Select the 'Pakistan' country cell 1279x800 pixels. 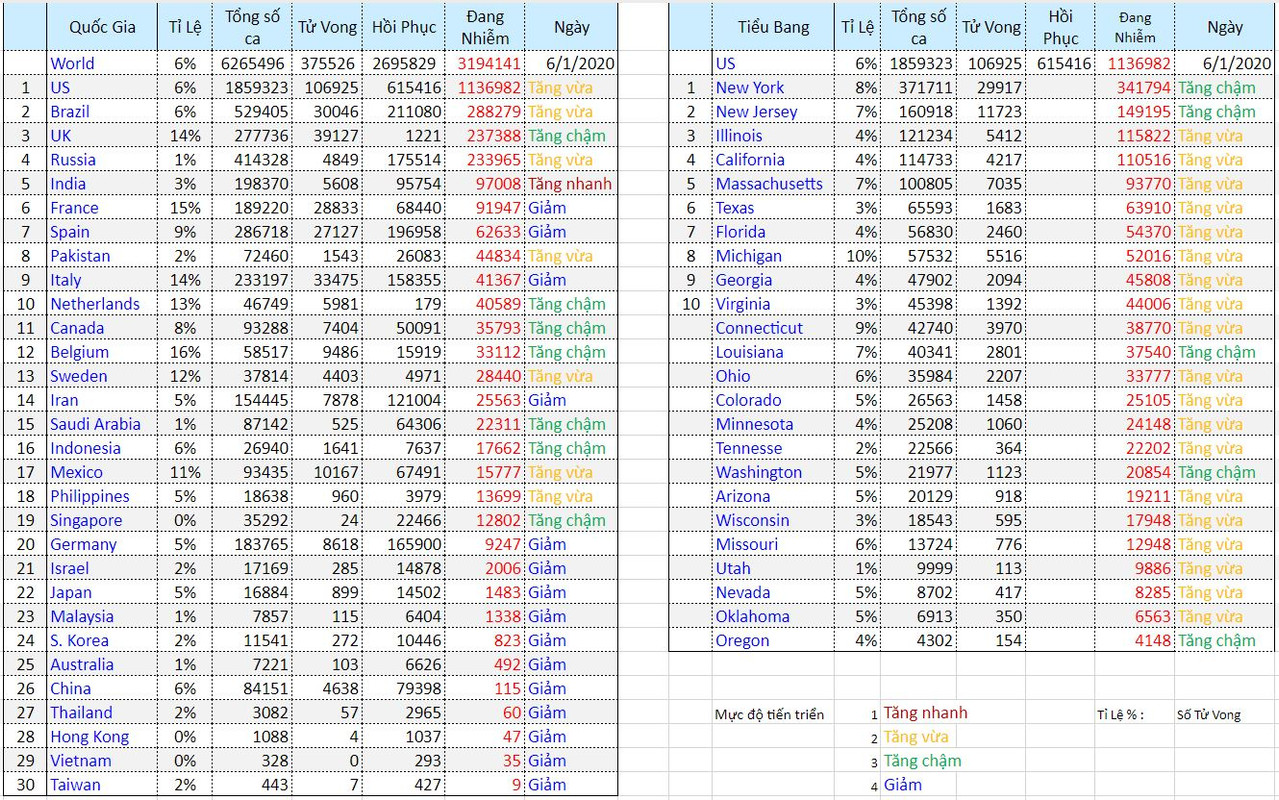(x=102, y=255)
